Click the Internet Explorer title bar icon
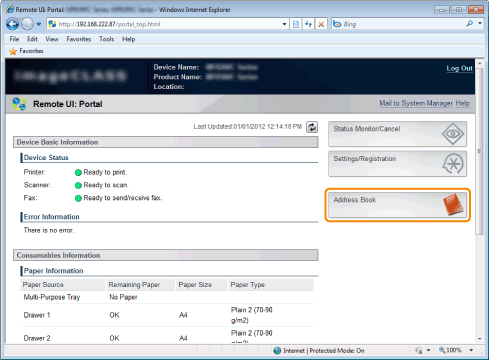Screen dimensions: 489x361 [10, 9]
